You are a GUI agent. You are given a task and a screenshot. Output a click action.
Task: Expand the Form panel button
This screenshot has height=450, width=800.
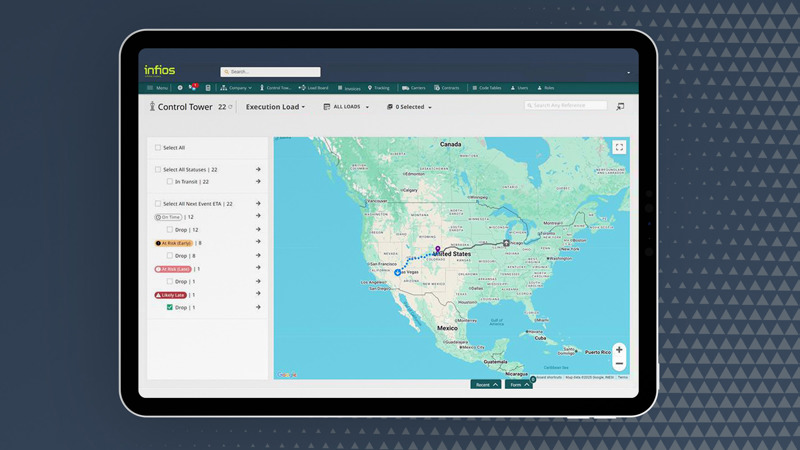click(518, 384)
